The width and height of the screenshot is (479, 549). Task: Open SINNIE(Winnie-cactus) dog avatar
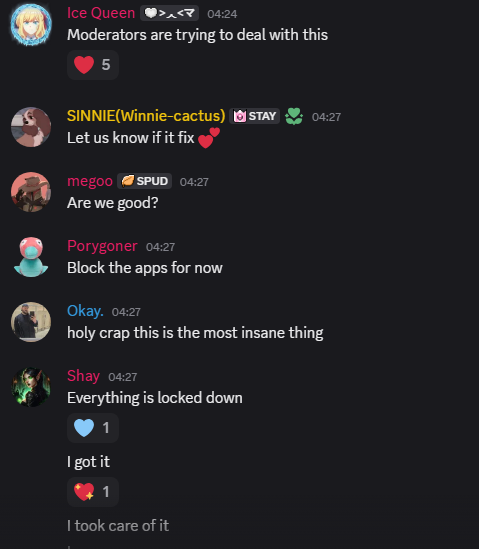click(31, 127)
